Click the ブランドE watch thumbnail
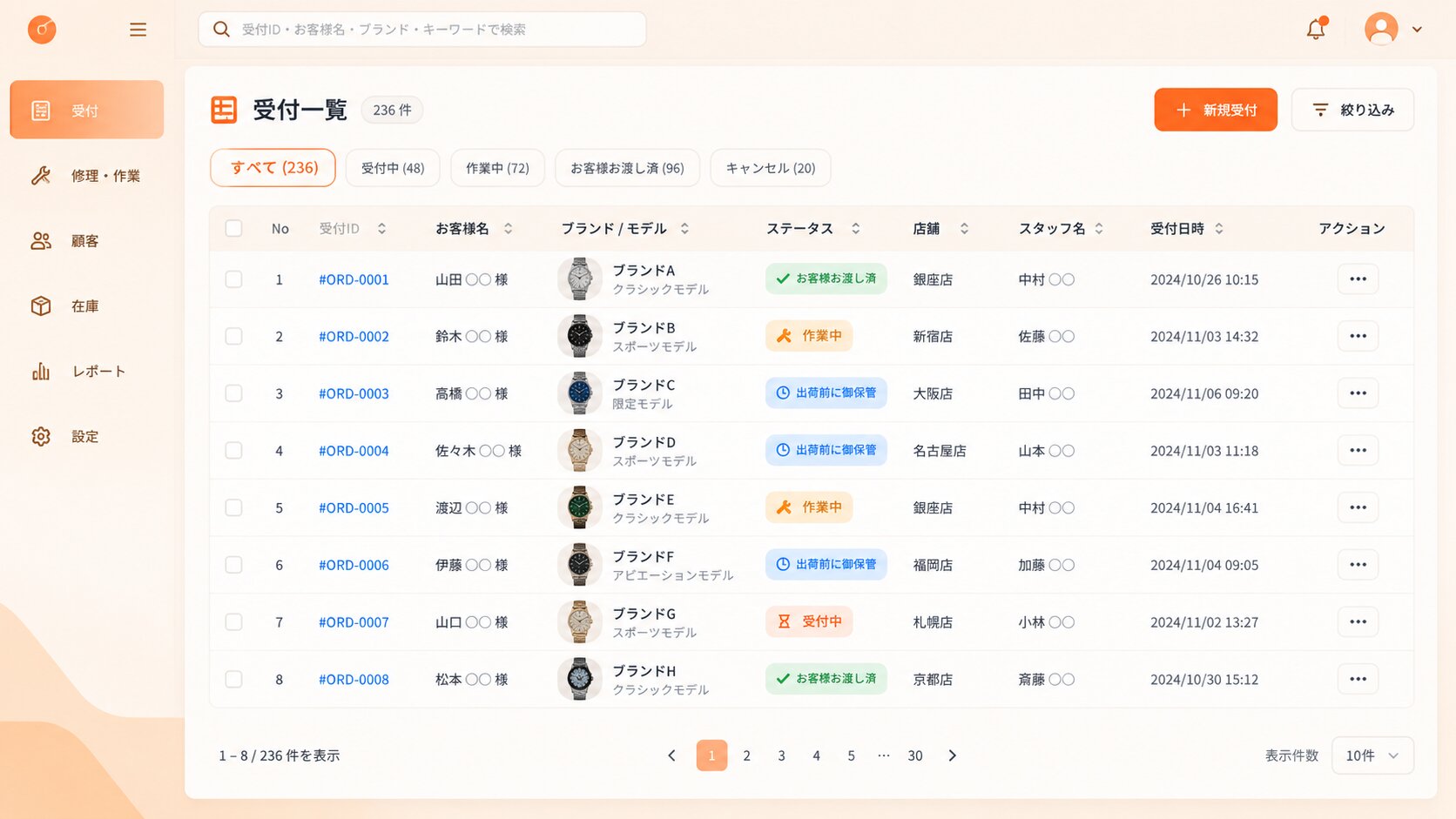 580,507
